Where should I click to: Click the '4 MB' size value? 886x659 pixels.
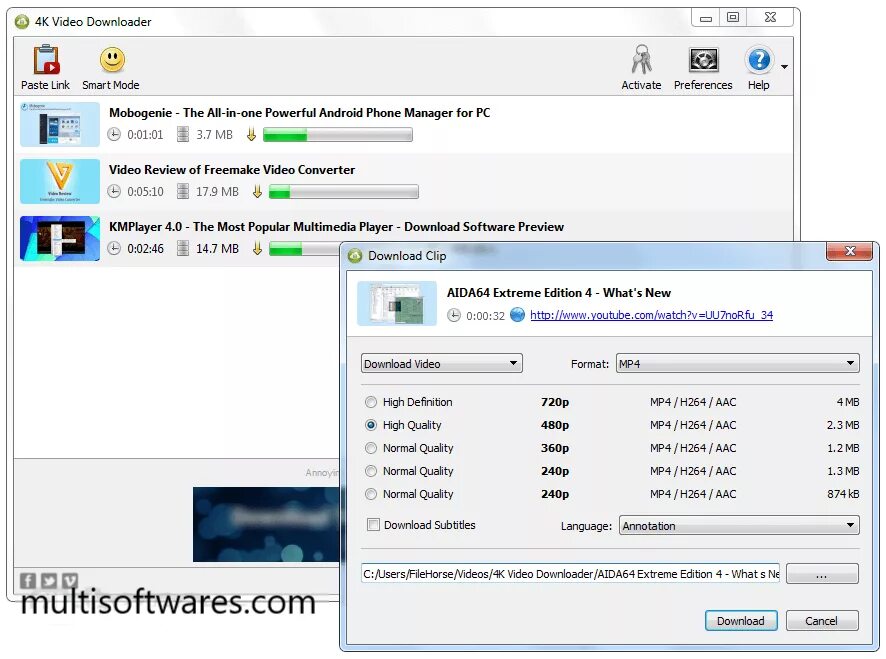coord(848,402)
